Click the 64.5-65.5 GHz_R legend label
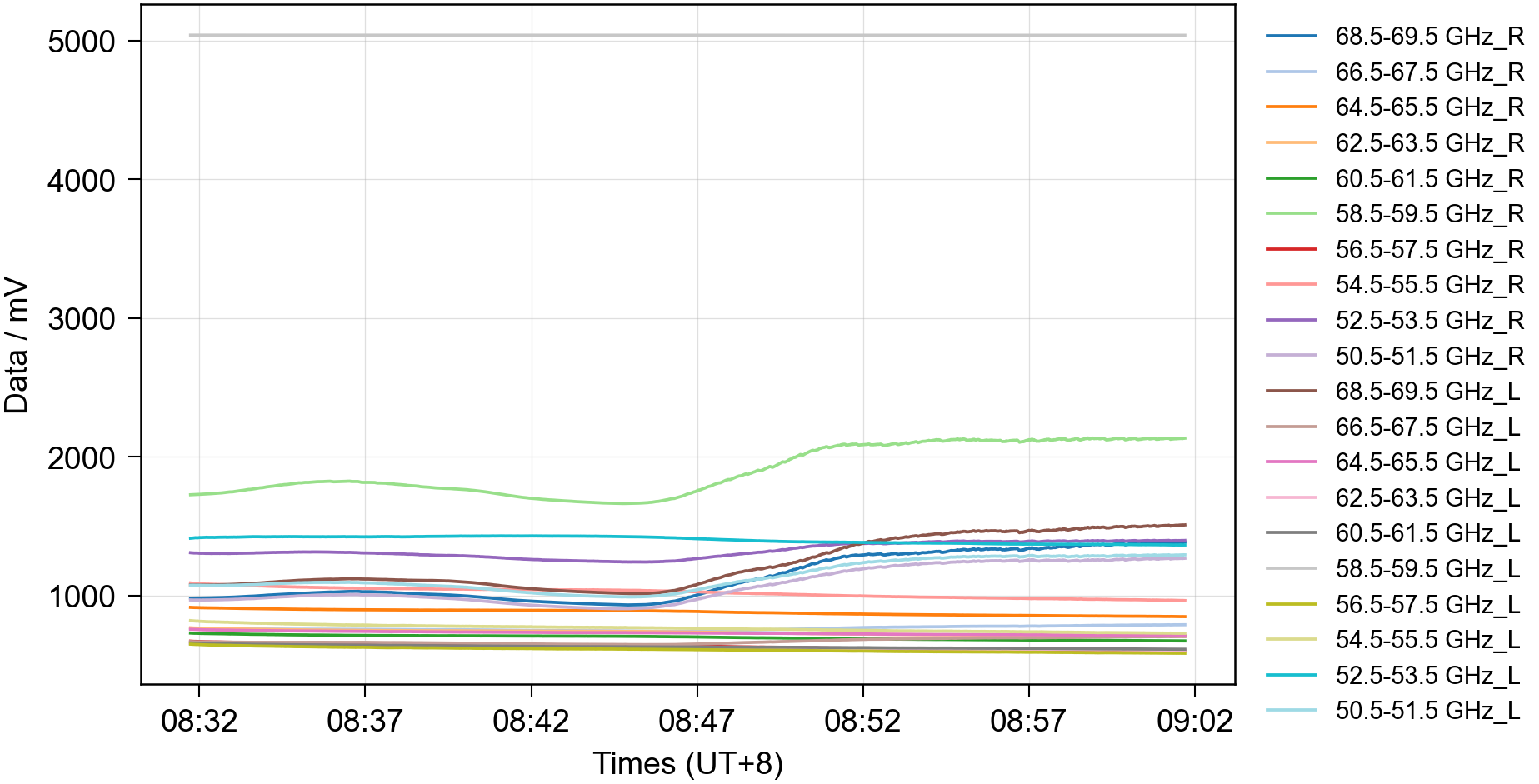Image resolution: width=1539 pixels, height=784 pixels. point(1428,107)
